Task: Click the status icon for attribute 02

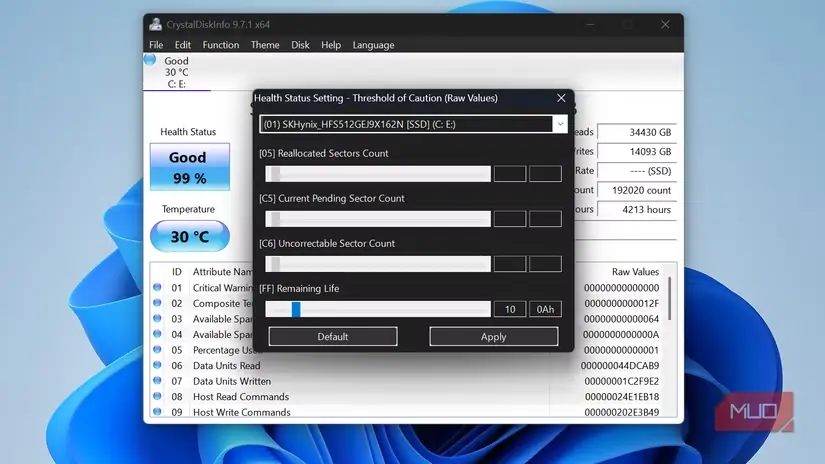Action: (x=157, y=302)
